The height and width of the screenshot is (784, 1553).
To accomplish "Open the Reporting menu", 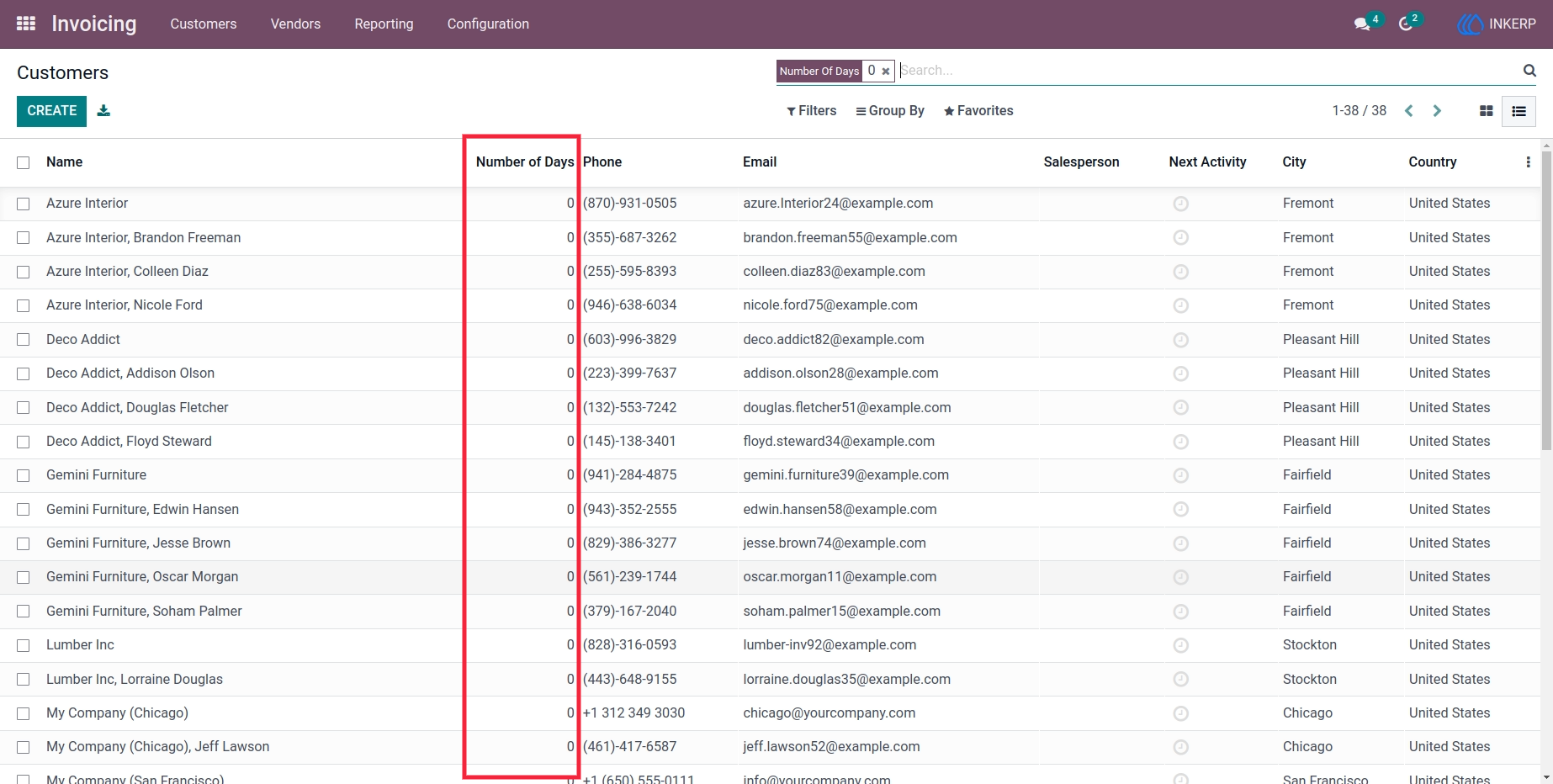I will pyautogui.click(x=384, y=24).
